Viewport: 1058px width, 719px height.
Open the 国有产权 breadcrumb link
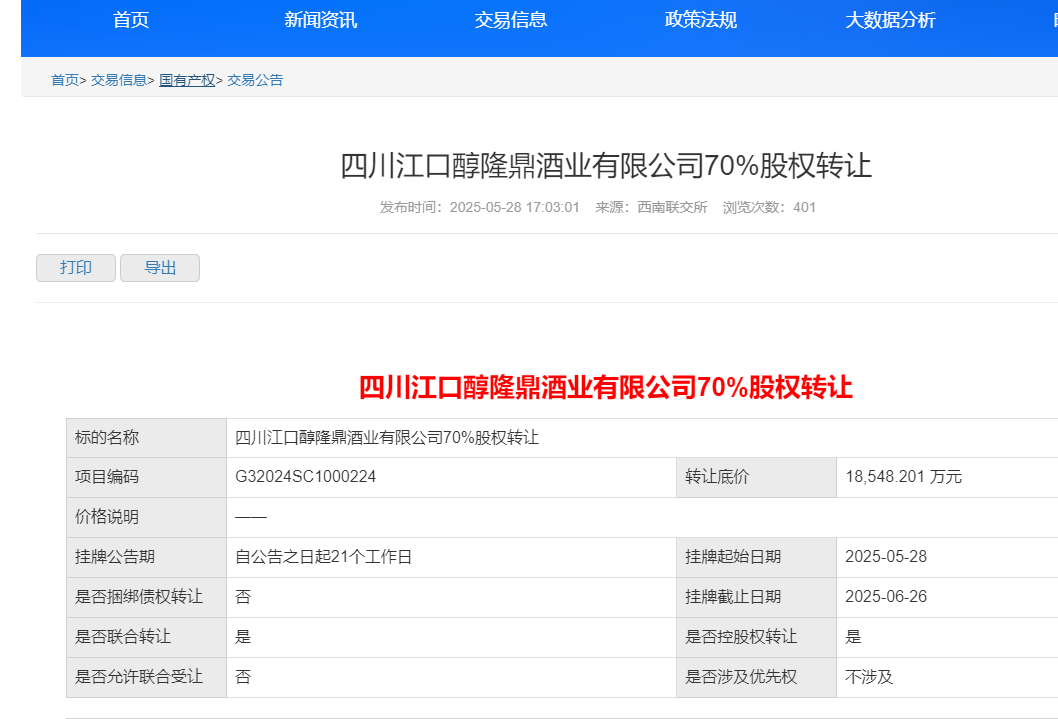185,79
